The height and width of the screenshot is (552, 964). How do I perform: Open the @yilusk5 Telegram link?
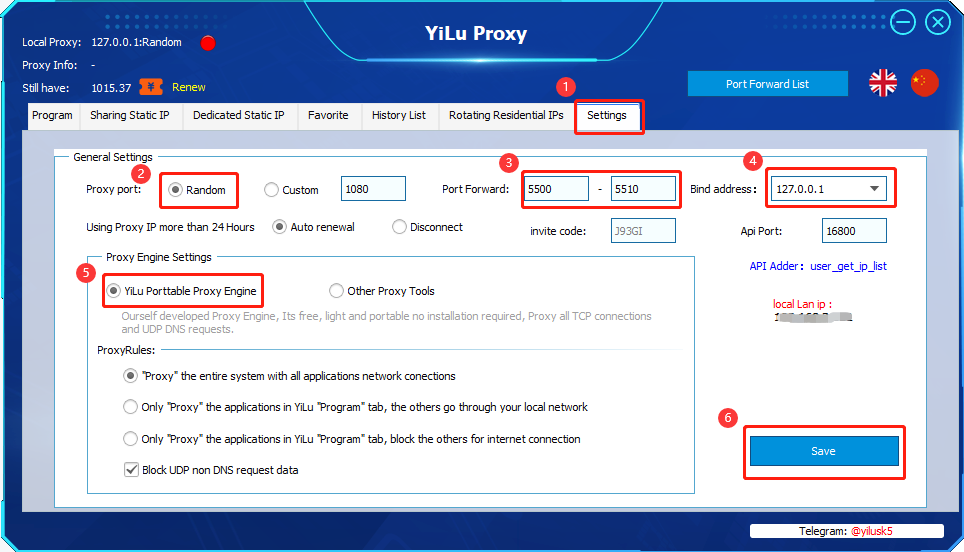(x=872, y=531)
